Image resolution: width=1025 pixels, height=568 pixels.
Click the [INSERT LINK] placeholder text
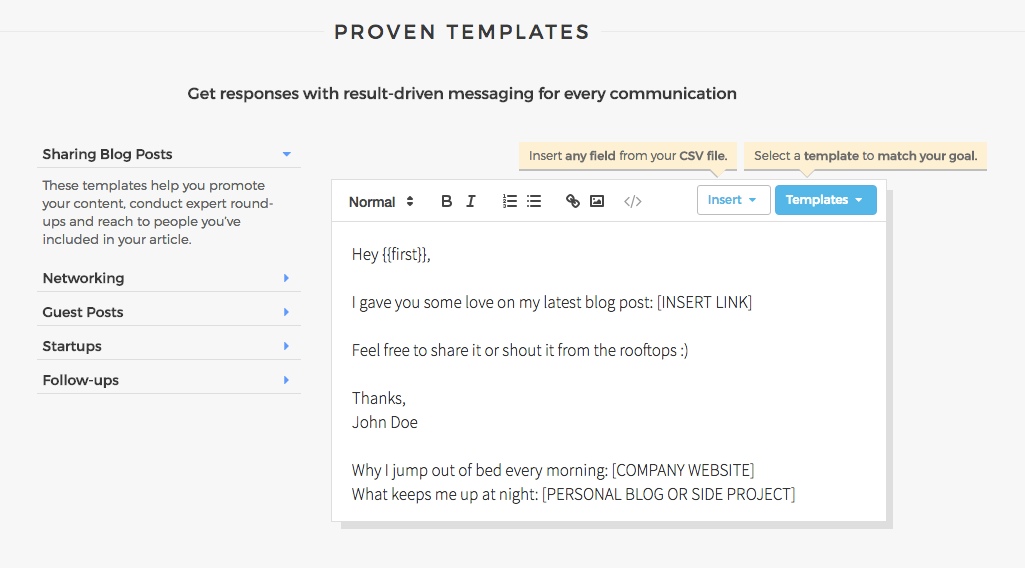[704, 303]
